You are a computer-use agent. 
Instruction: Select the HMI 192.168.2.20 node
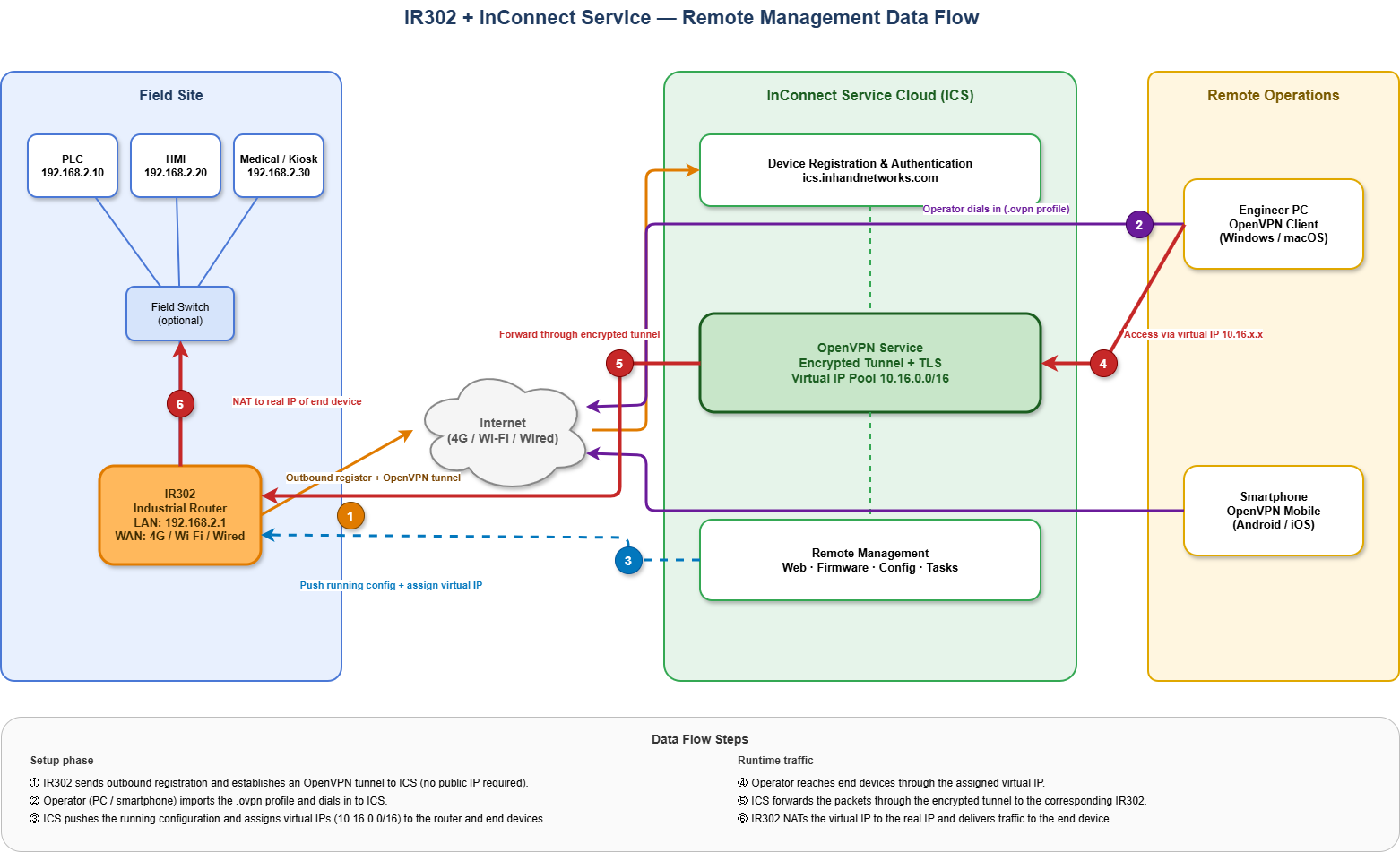[x=176, y=166]
